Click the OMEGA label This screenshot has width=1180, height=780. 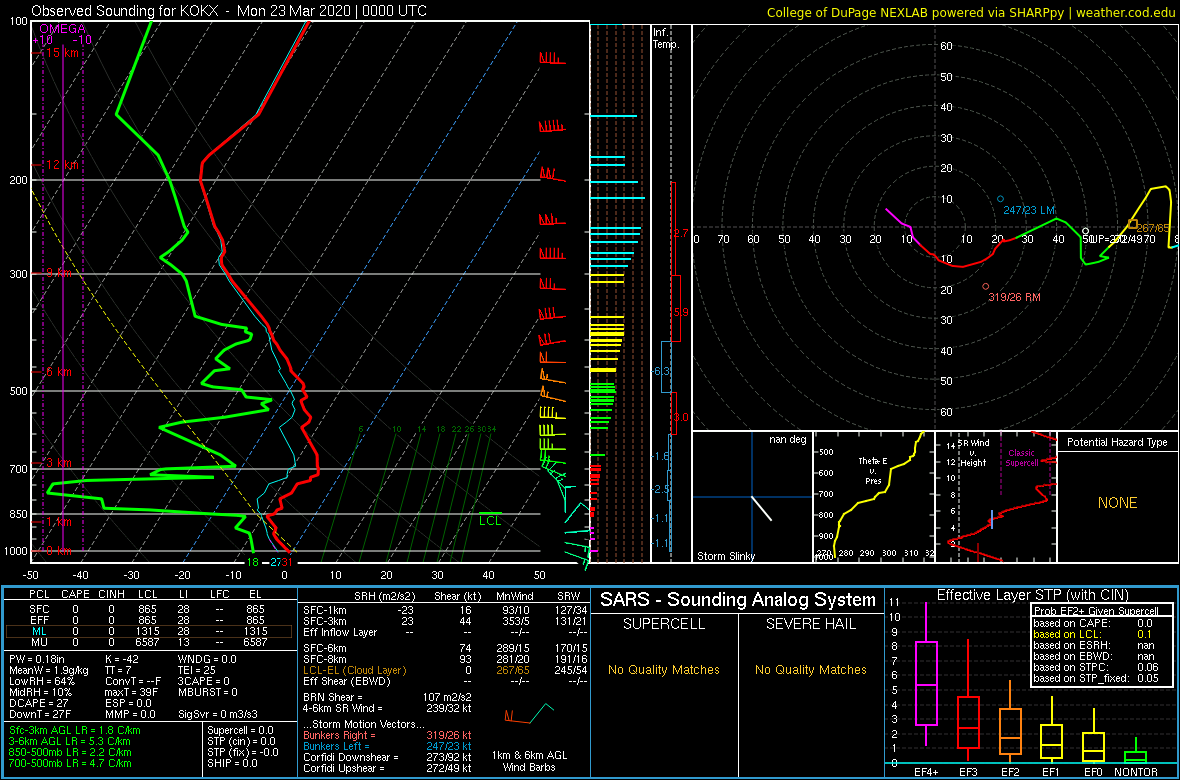62,29
